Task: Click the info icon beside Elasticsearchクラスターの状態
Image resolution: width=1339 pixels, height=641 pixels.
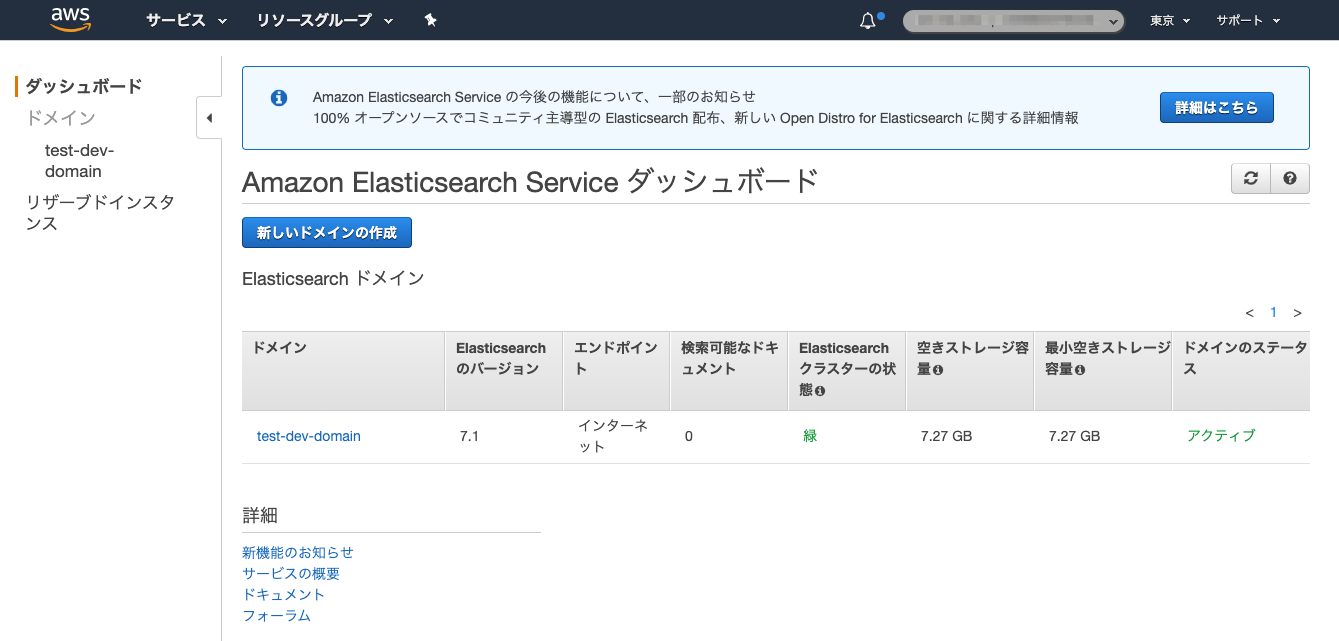Action: pos(821,391)
